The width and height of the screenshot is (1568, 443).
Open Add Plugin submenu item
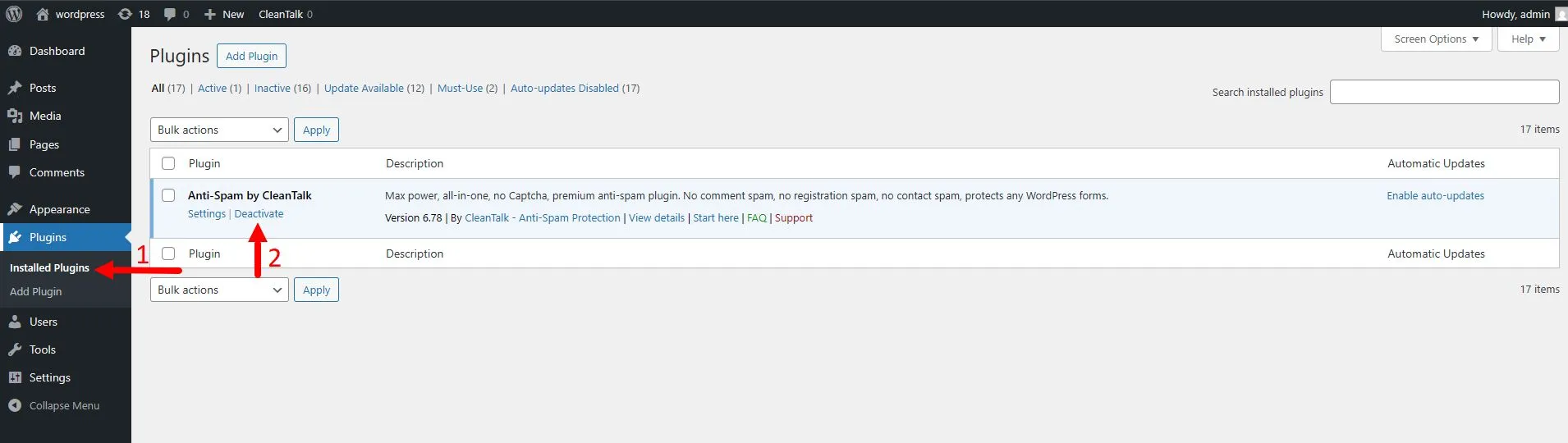click(35, 291)
